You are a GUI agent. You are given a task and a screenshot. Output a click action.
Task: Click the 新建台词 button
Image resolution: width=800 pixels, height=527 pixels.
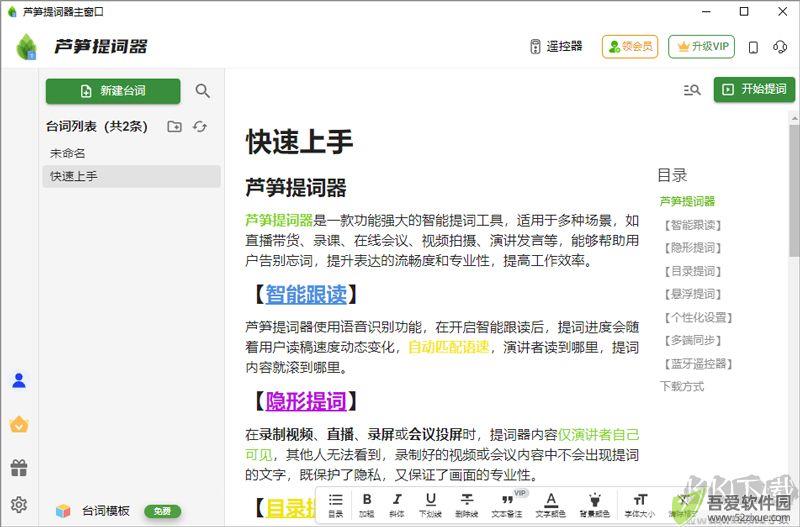113,91
